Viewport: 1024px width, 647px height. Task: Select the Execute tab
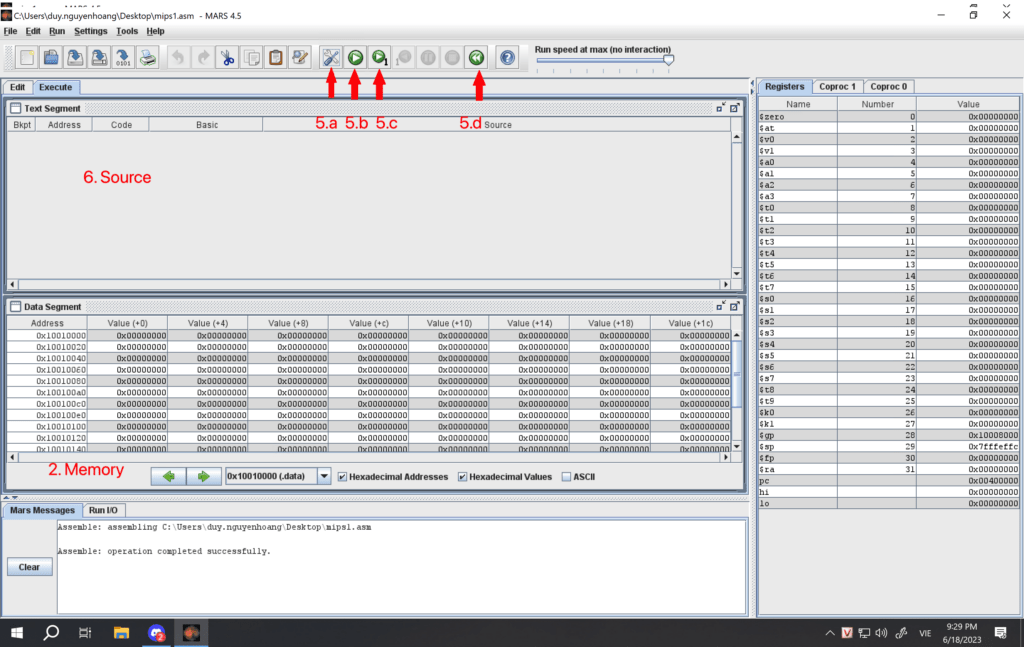click(56, 87)
